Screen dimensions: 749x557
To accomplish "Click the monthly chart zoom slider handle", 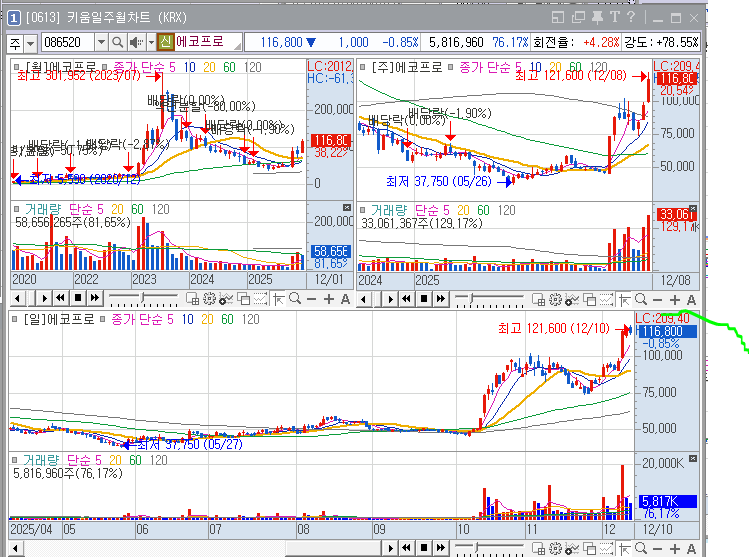I will pos(143,299).
